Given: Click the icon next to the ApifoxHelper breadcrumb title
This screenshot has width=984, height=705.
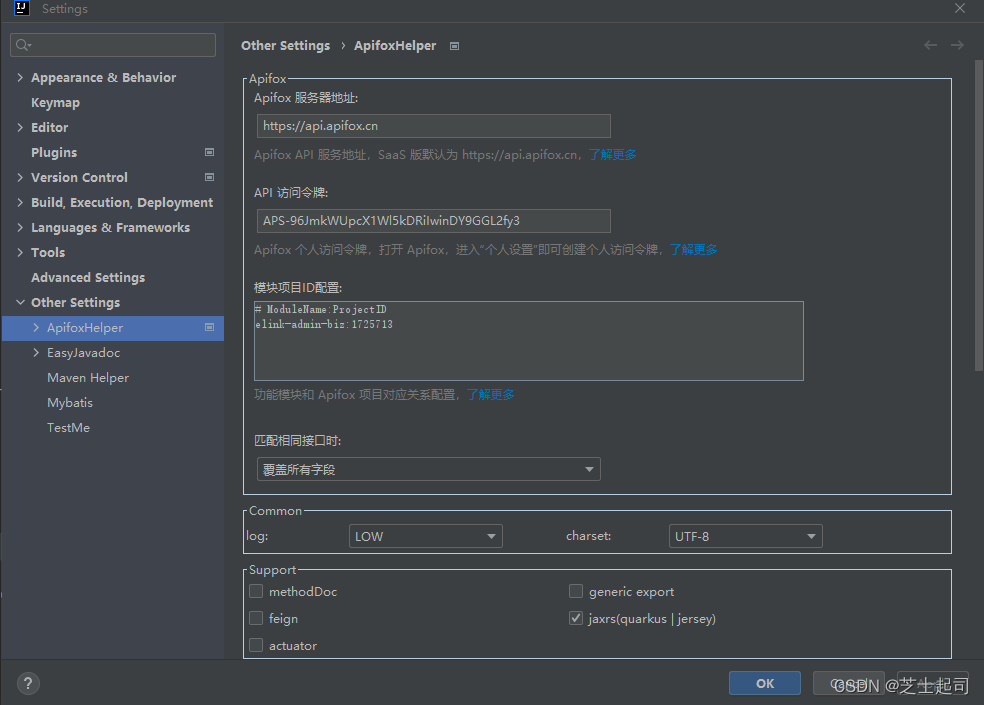Looking at the screenshot, I should 453,45.
